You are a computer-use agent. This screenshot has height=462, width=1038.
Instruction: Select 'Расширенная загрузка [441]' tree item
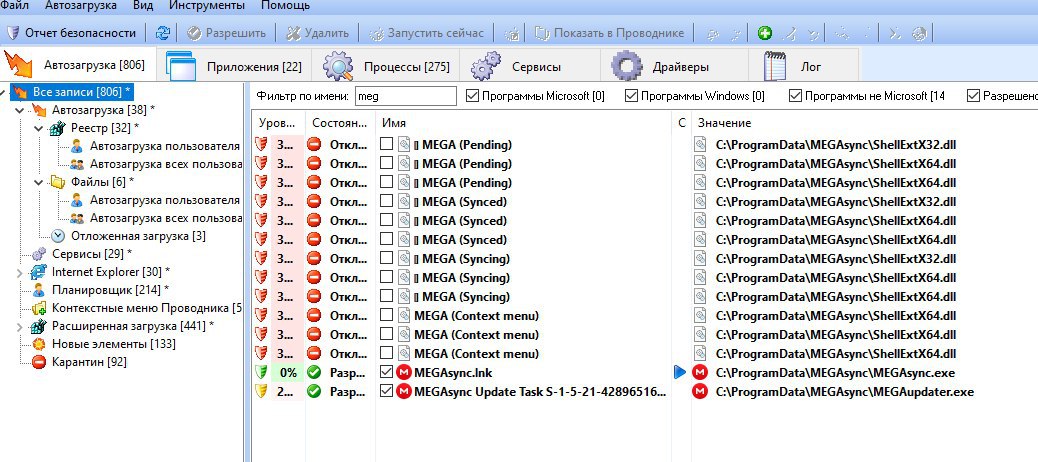point(132,326)
